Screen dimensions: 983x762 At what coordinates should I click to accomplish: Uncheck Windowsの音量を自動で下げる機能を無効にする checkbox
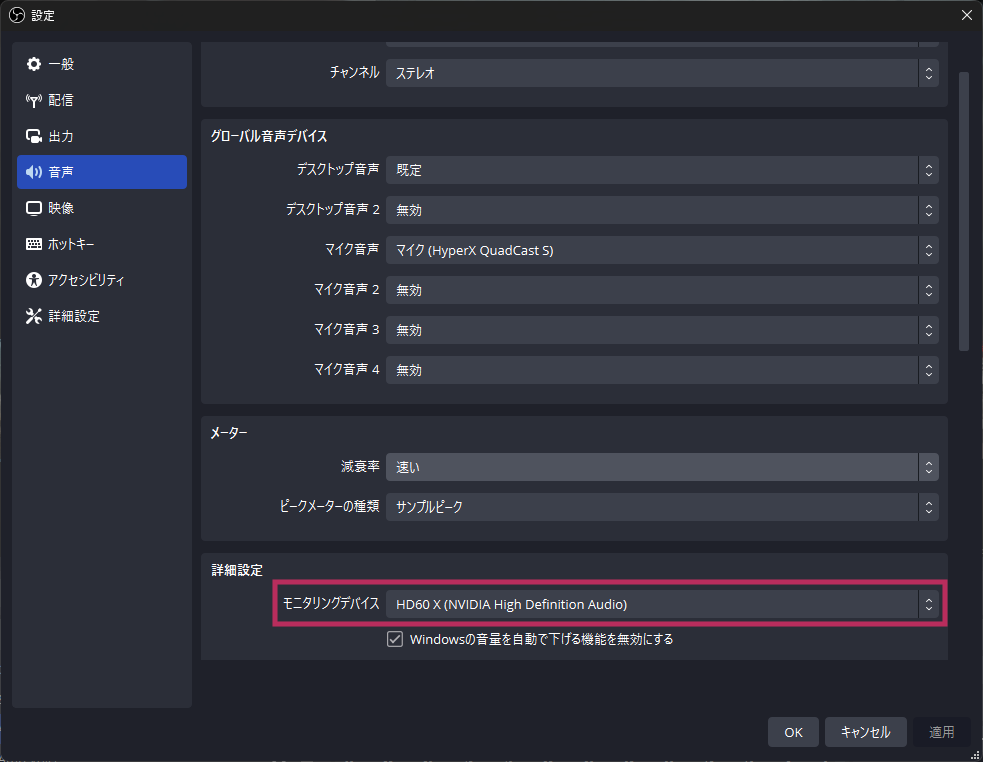coord(395,639)
